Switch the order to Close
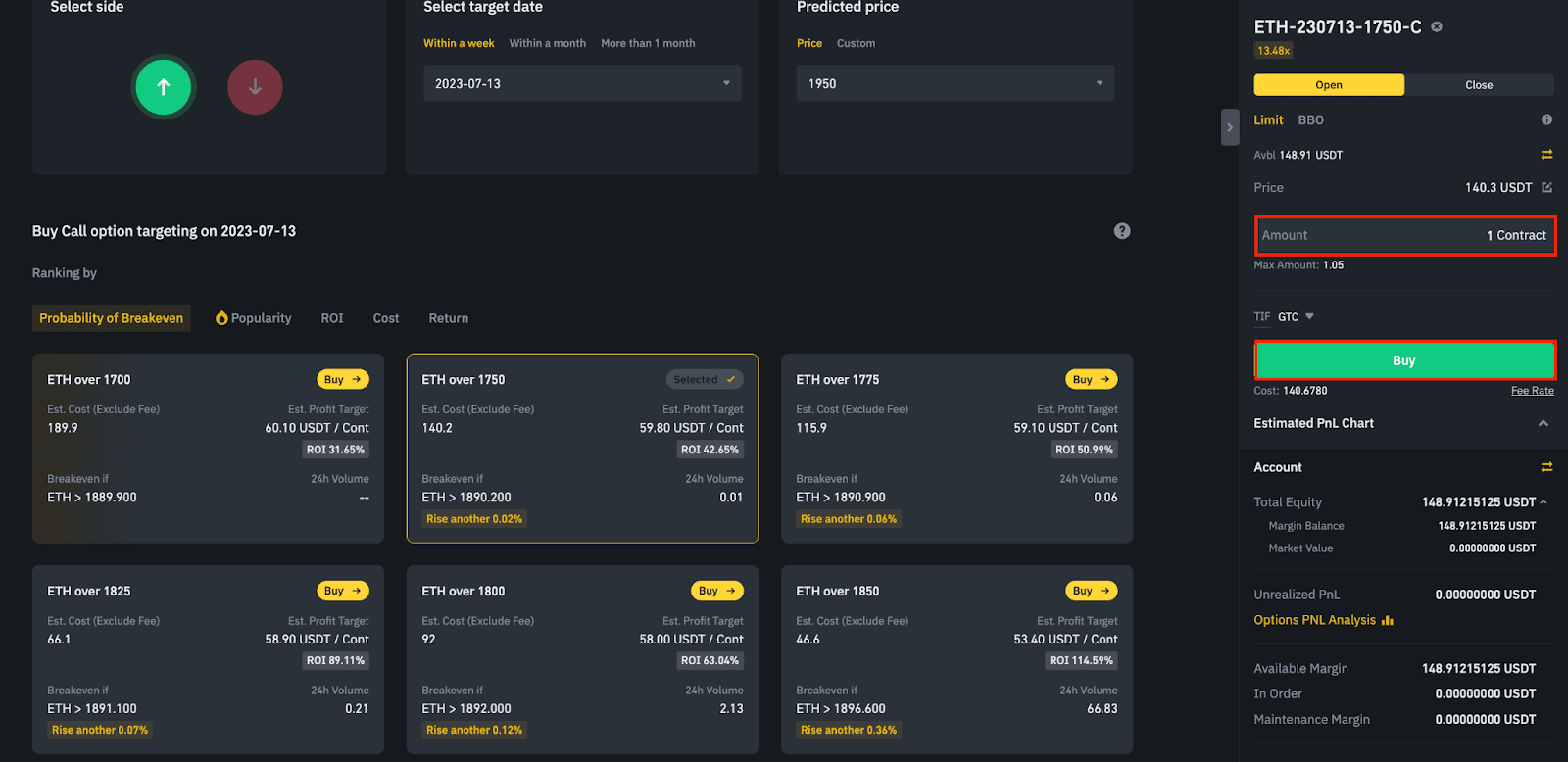1568x762 pixels. (1479, 85)
